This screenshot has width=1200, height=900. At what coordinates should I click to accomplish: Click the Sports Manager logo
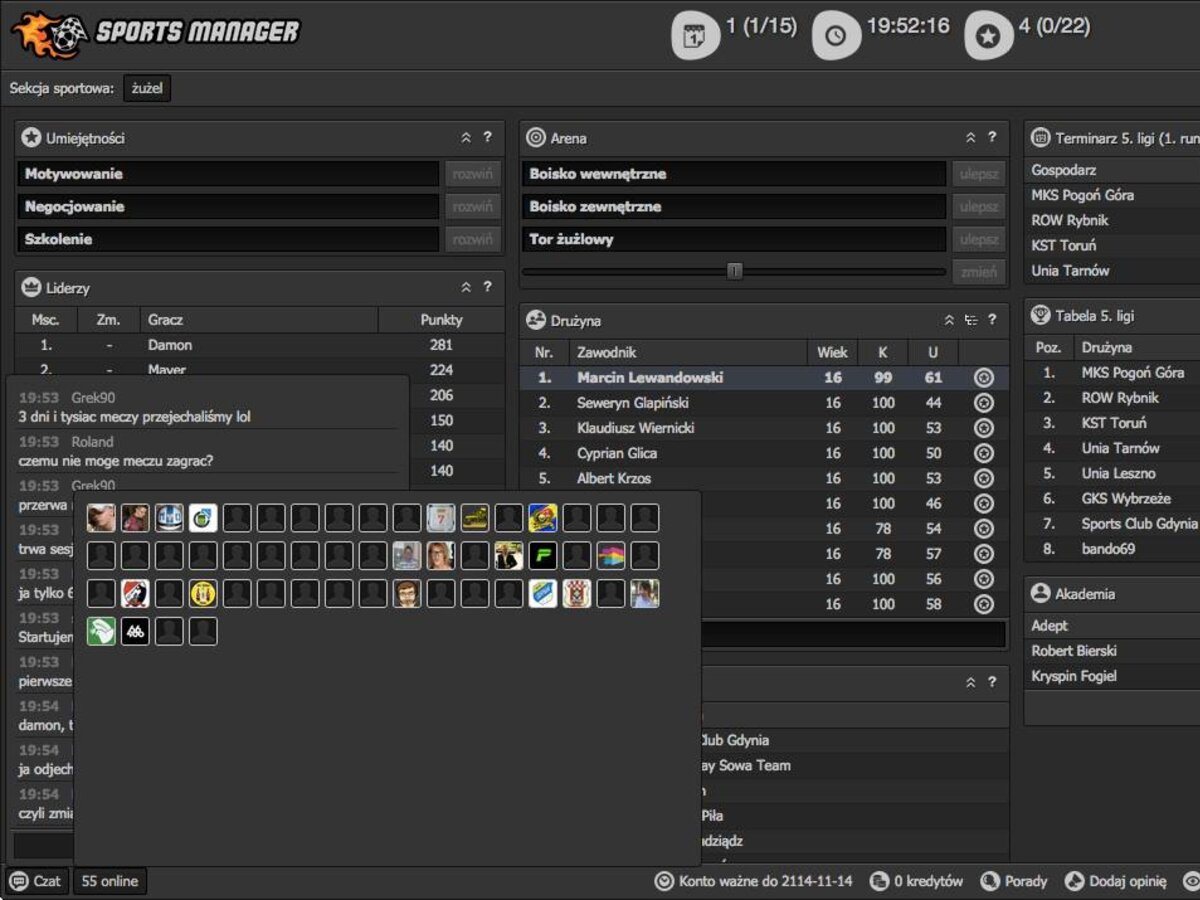tap(155, 32)
